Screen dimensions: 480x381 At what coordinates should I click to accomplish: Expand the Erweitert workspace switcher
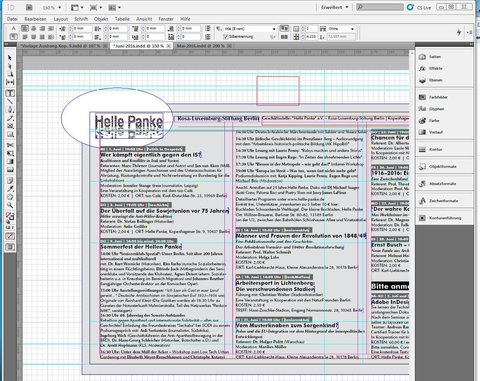tap(334, 7)
